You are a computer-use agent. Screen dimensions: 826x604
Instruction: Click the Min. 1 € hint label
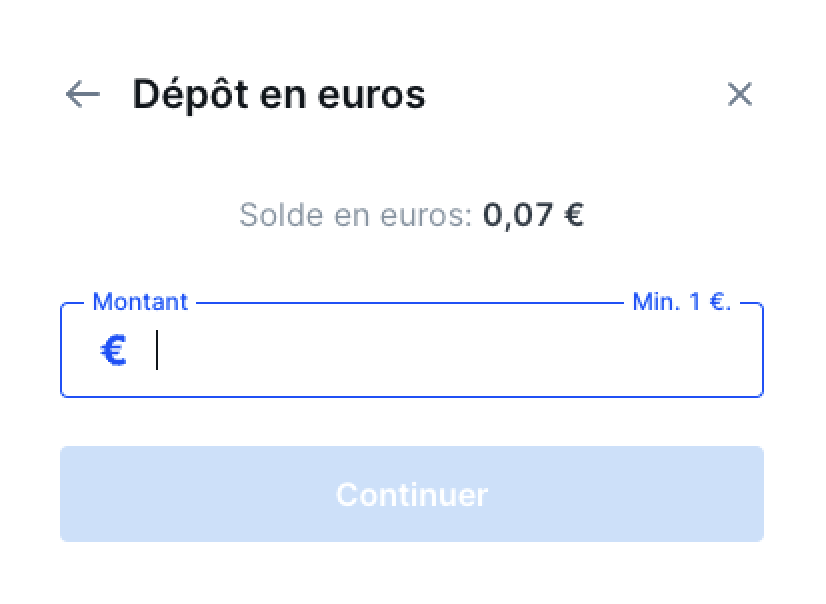pyautogui.click(x=682, y=302)
